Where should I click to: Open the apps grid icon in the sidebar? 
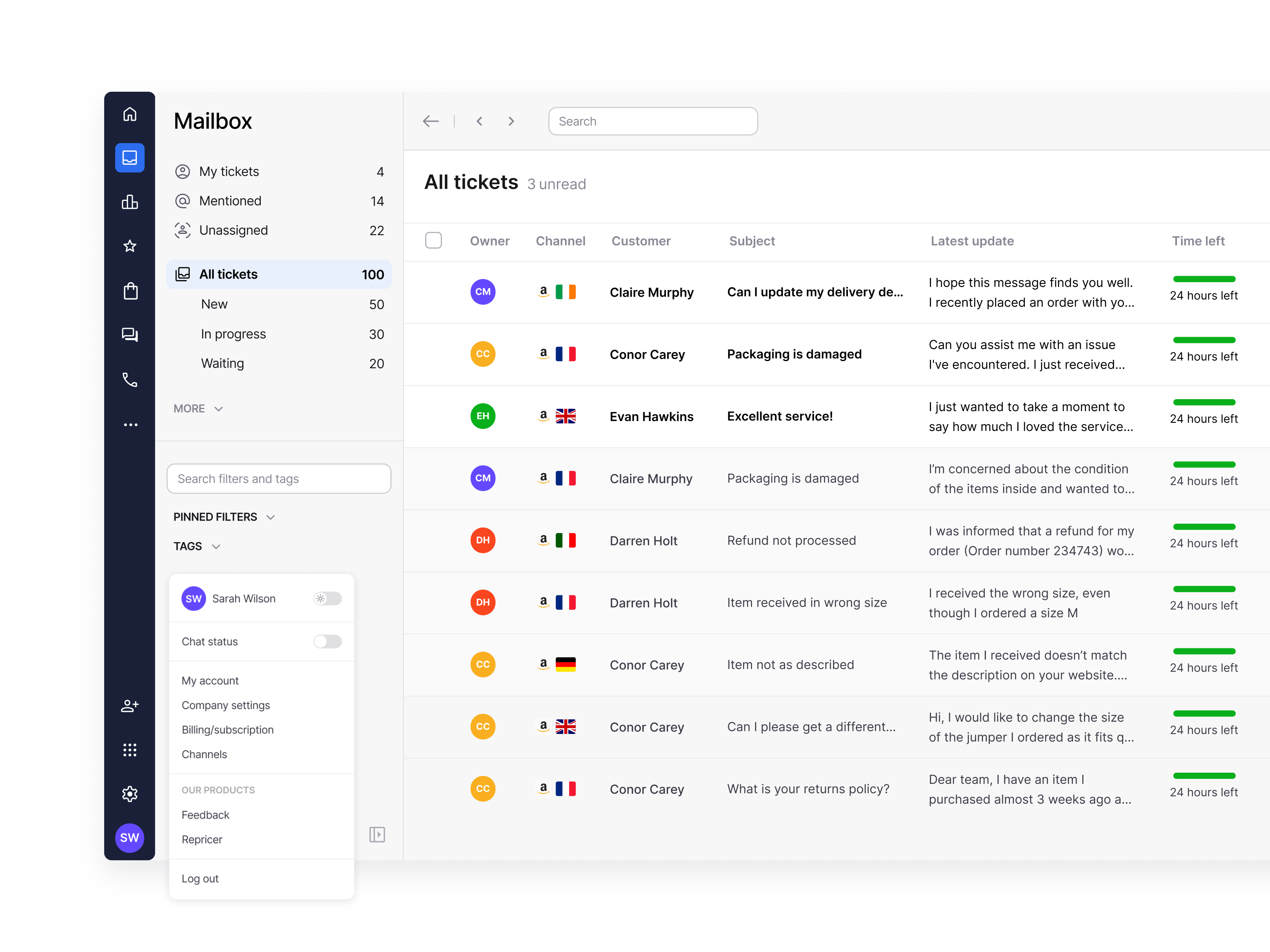click(130, 750)
